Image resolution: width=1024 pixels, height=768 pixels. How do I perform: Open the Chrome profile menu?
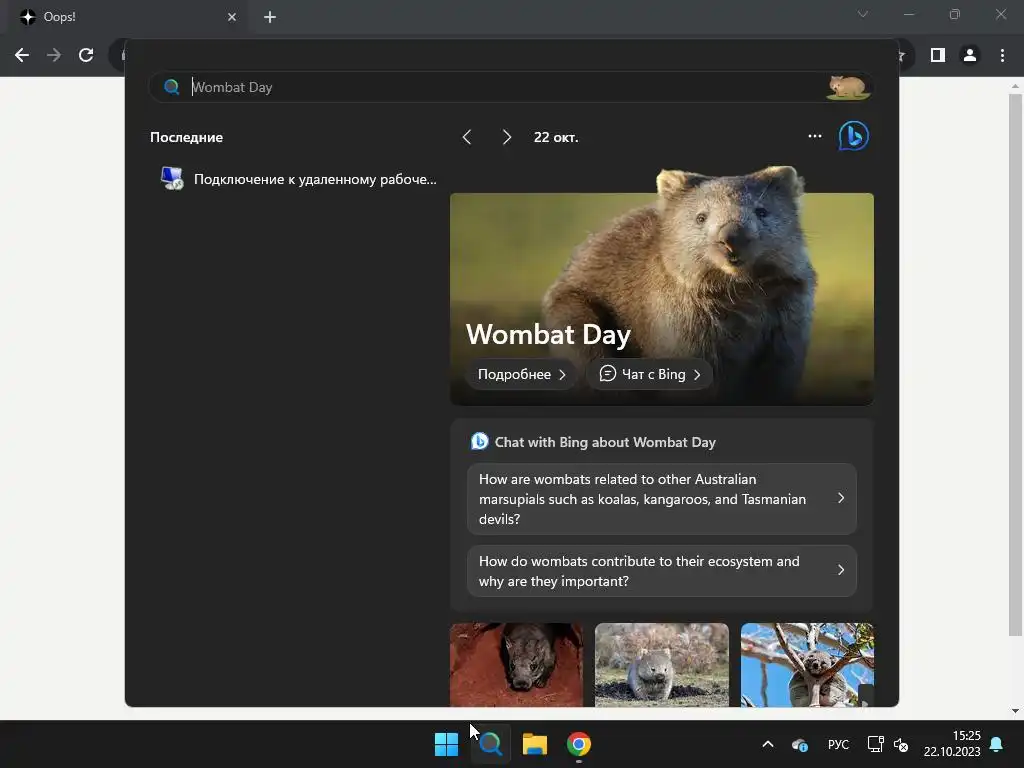(970, 55)
